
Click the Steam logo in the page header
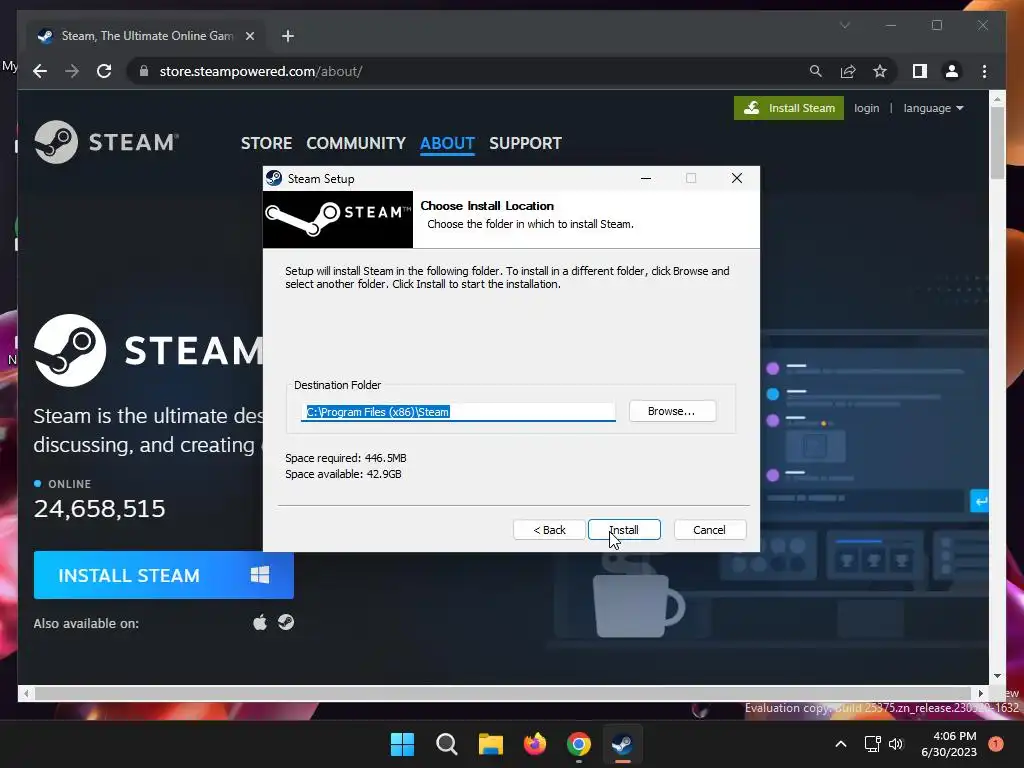pos(106,142)
